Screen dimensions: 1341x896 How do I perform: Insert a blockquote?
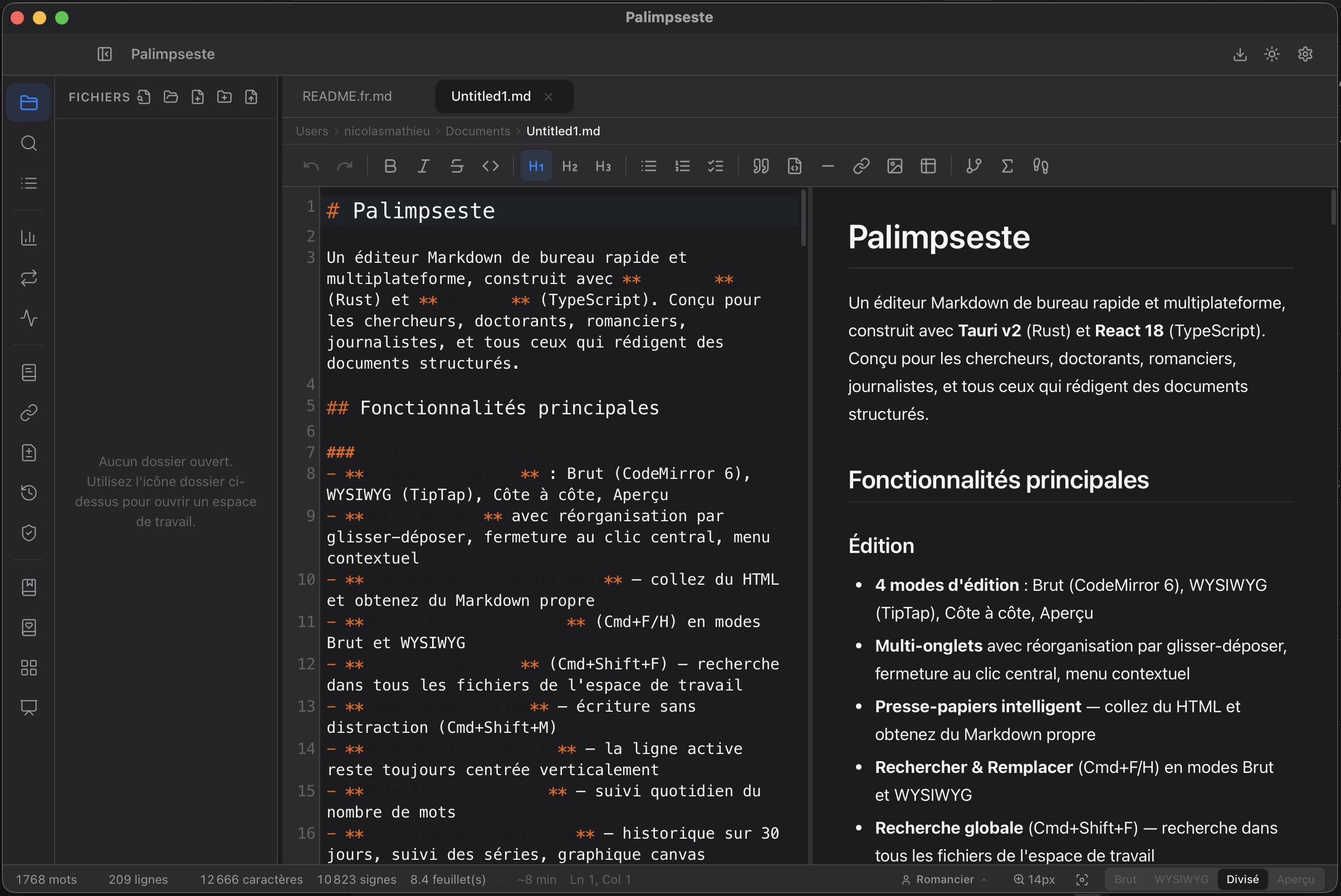tap(761, 166)
